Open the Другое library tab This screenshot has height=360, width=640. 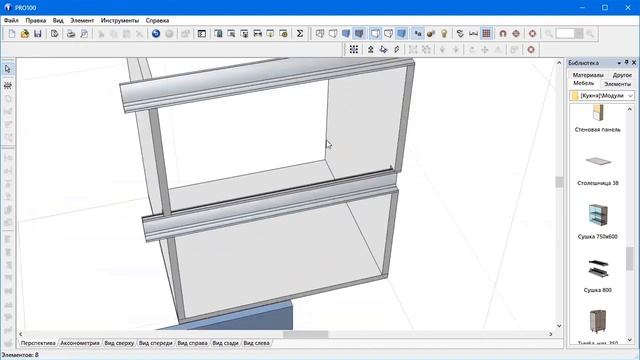coord(622,75)
